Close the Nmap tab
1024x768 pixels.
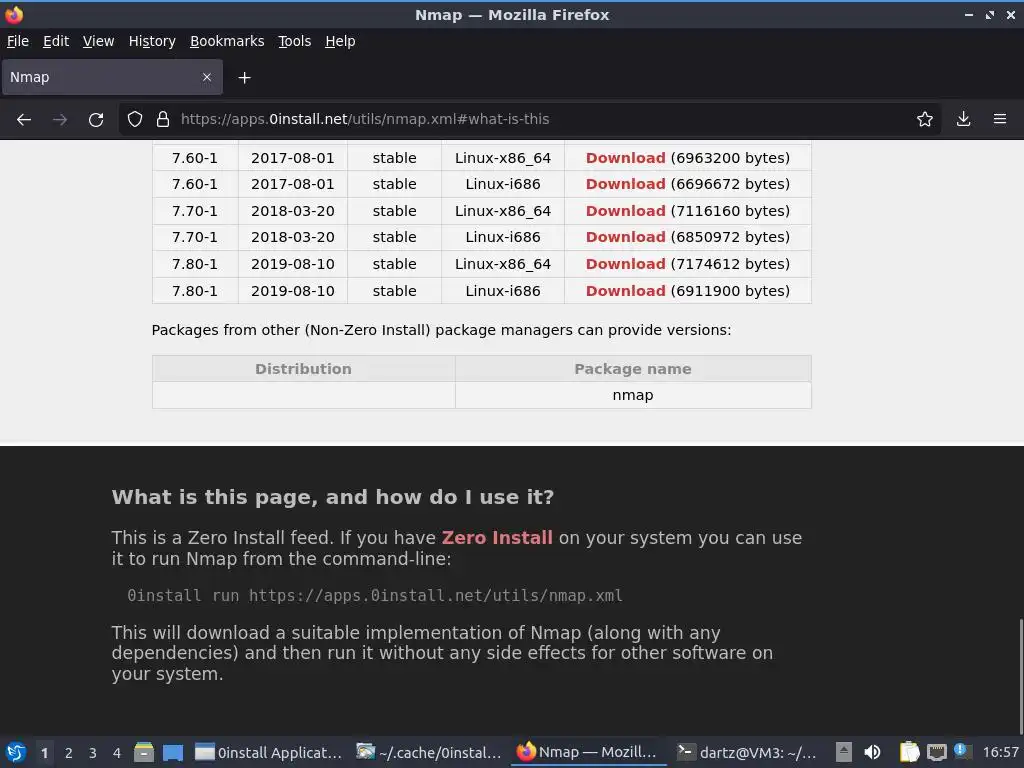[x=207, y=77]
